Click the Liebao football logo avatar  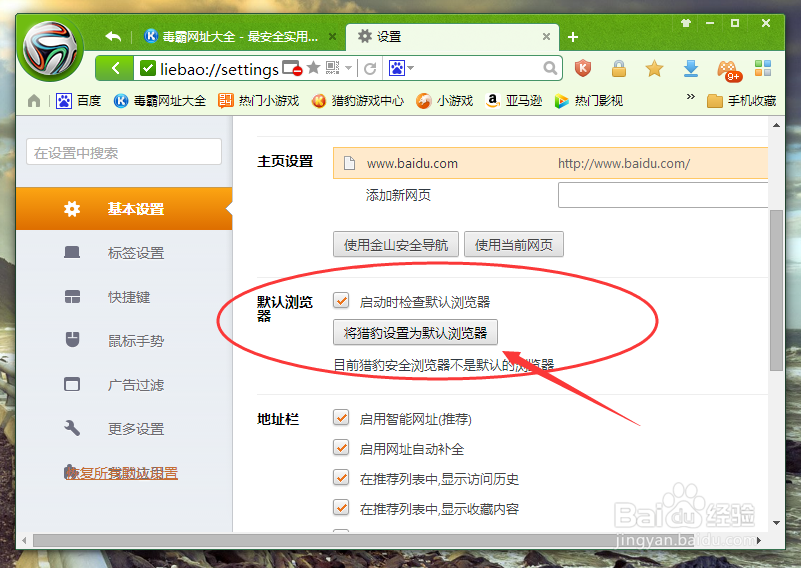click(51, 50)
